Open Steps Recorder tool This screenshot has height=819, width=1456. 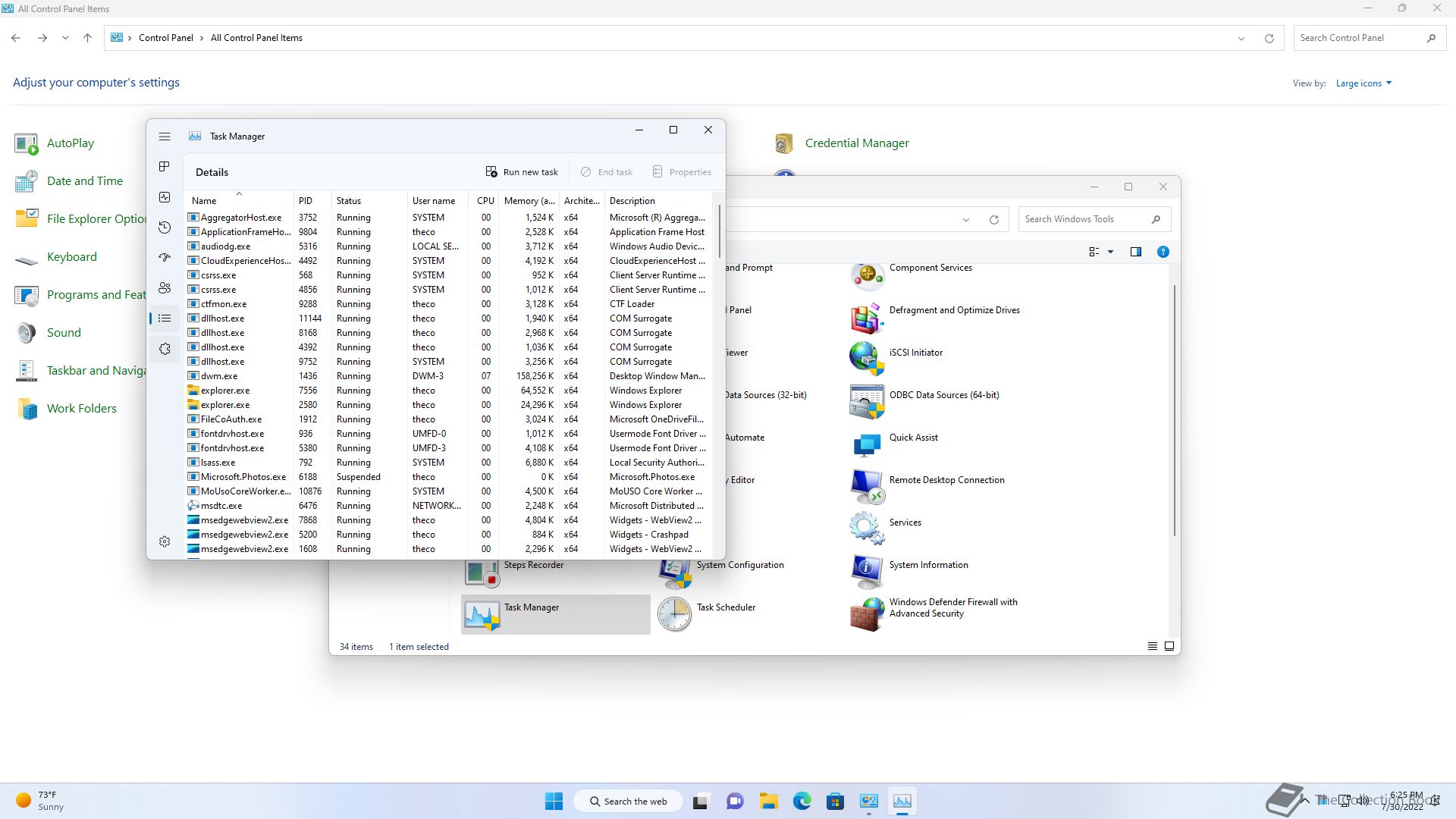pyautogui.click(x=515, y=573)
